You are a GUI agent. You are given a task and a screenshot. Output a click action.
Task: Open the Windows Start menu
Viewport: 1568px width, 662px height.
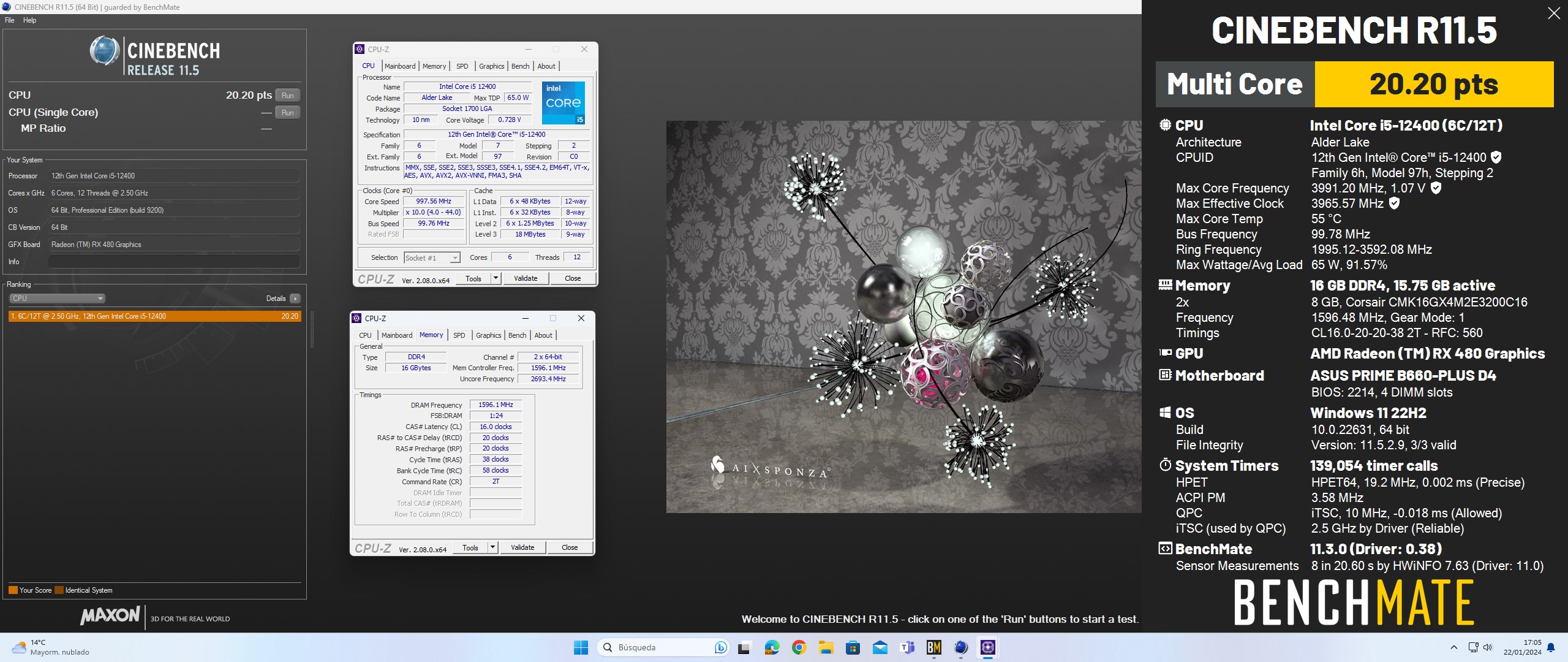tap(581, 647)
